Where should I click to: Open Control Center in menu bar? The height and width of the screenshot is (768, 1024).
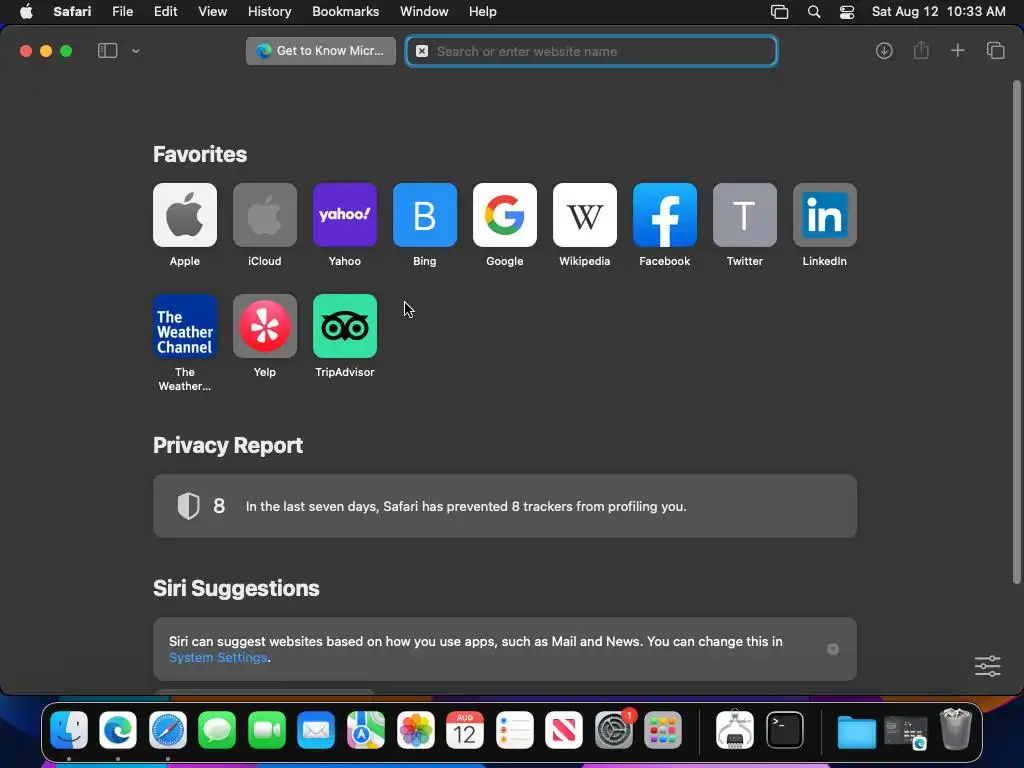[x=847, y=12]
